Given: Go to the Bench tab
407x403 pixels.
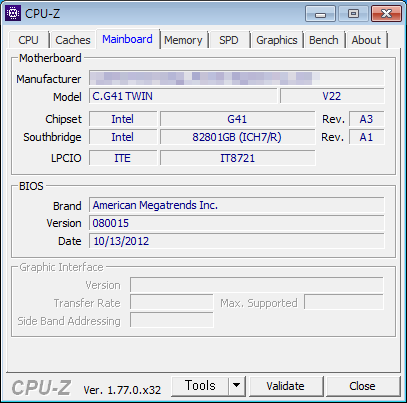Looking at the screenshot, I should click(324, 40).
